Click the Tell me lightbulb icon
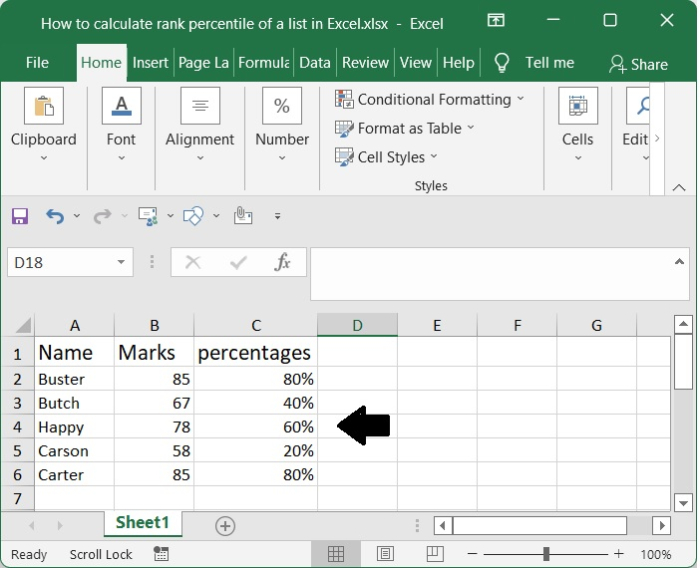This screenshot has height=568, width=700. [x=502, y=62]
